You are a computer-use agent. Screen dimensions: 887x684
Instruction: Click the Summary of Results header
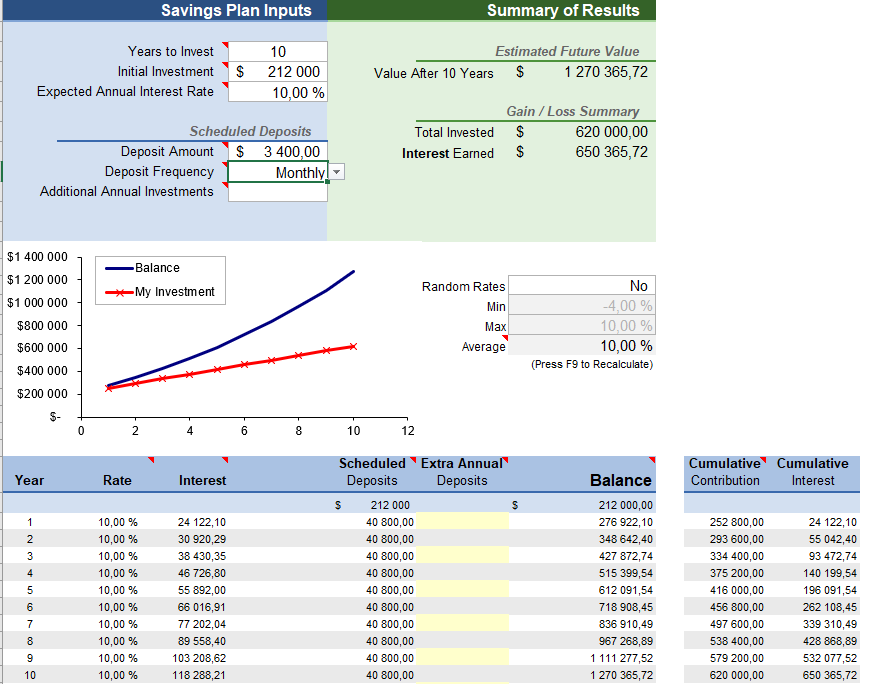562,11
